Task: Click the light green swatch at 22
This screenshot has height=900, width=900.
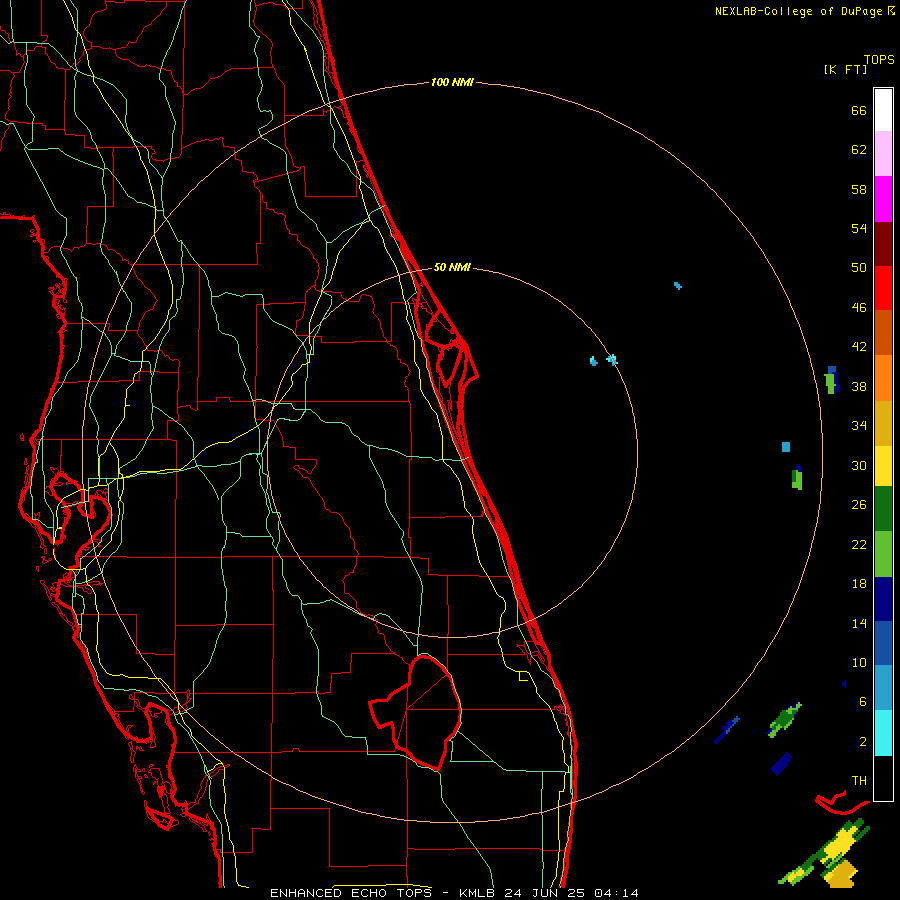Action: click(883, 554)
